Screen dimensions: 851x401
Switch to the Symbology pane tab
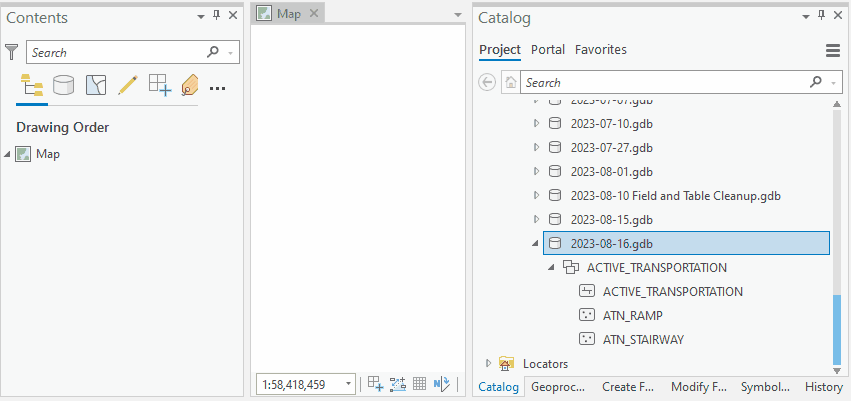pos(765,387)
